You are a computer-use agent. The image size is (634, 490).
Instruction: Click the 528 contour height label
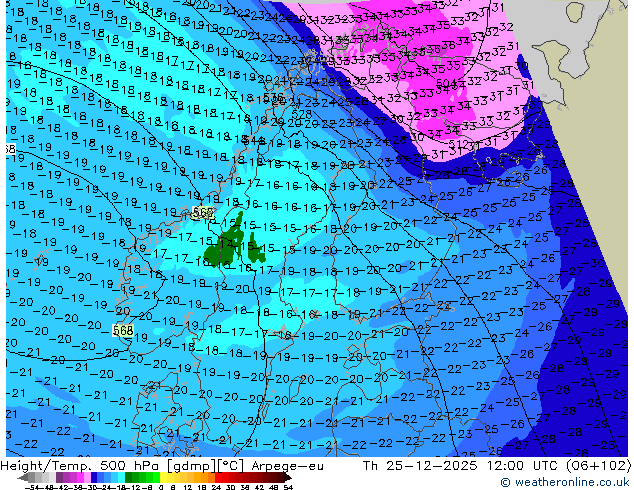point(301,114)
